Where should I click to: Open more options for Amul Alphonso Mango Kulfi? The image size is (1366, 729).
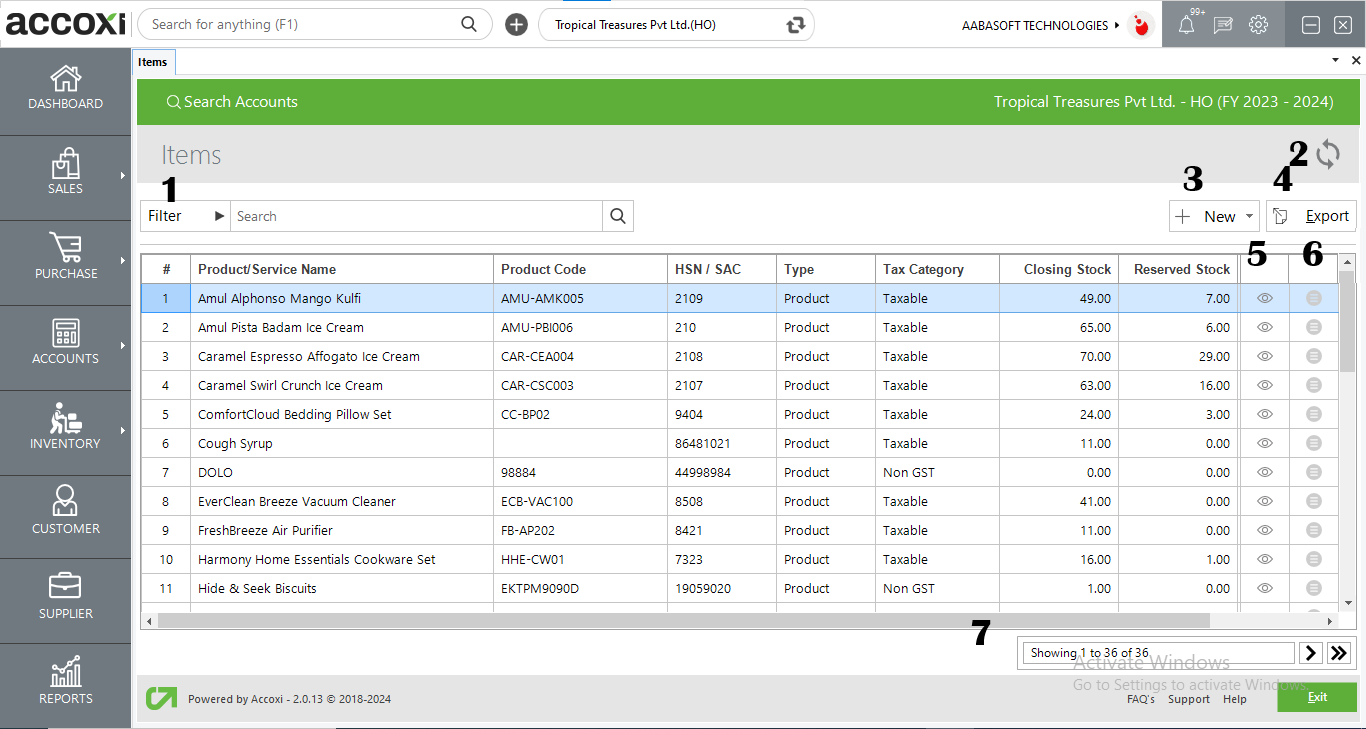1314,298
